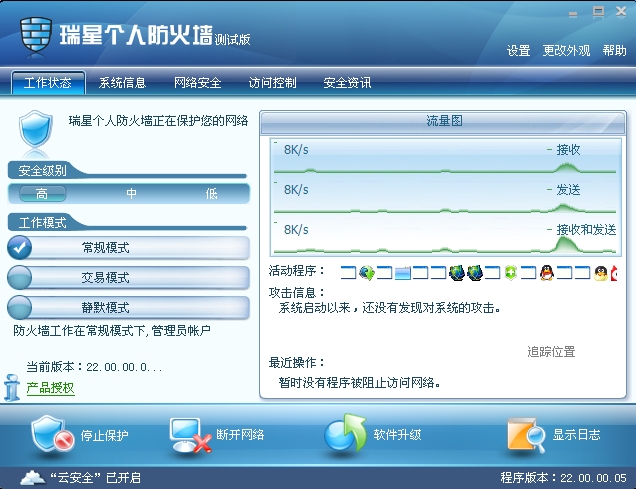
Task: Select 常规模式 work mode
Action: coord(128,247)
